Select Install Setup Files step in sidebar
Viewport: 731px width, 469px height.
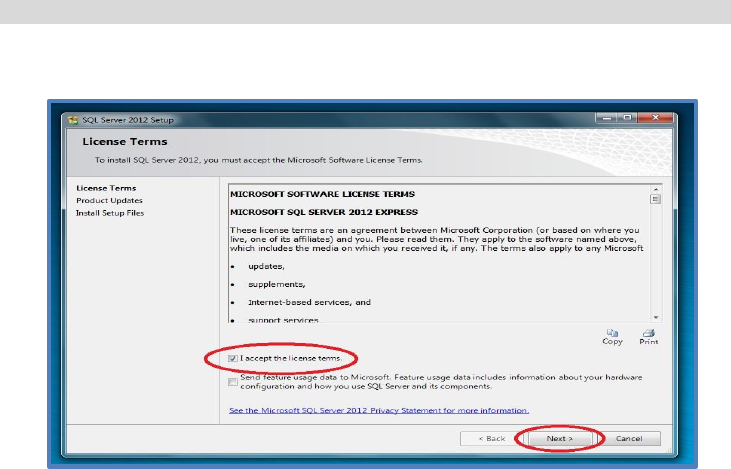coord(110,213)
